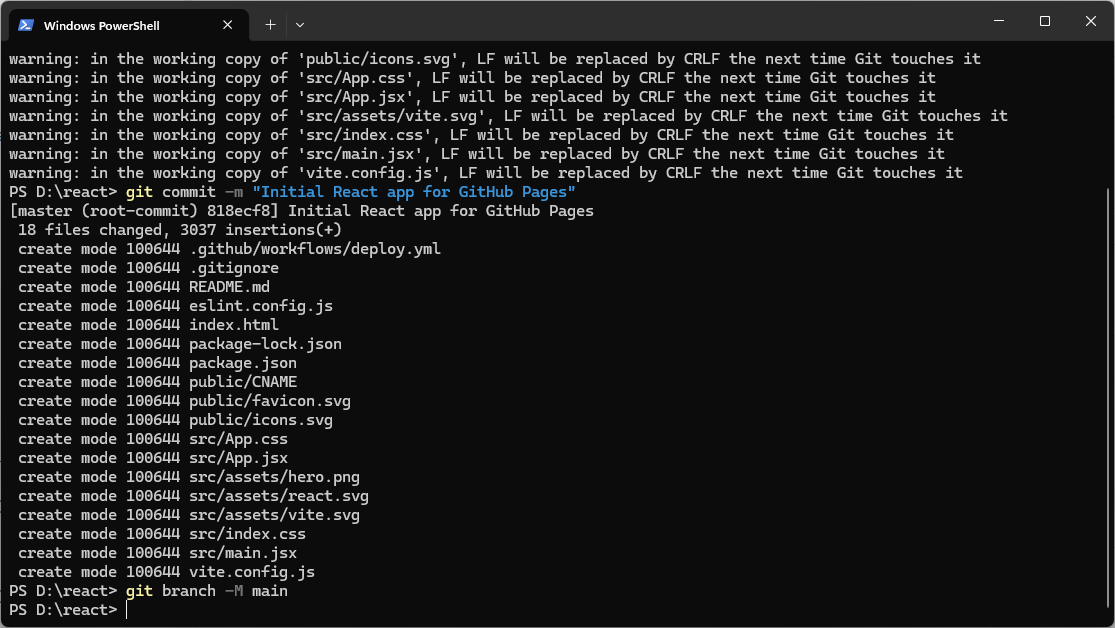The width and height of the screenshot is (1115, 628).
Task: Open a new tab with plus button
Action: 270,25
